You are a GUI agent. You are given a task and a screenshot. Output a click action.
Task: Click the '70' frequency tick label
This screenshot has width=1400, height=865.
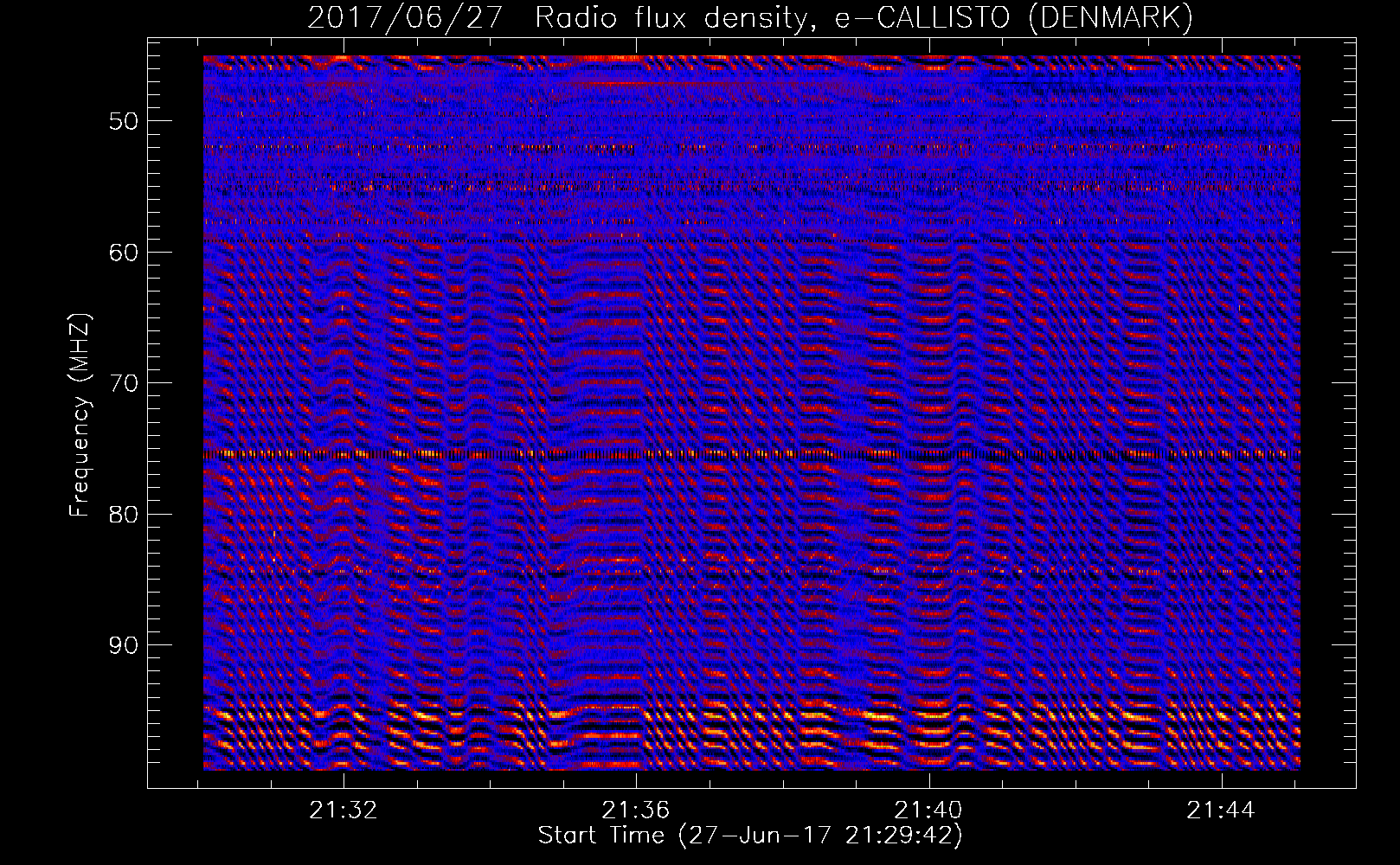(x=124, y=383)
